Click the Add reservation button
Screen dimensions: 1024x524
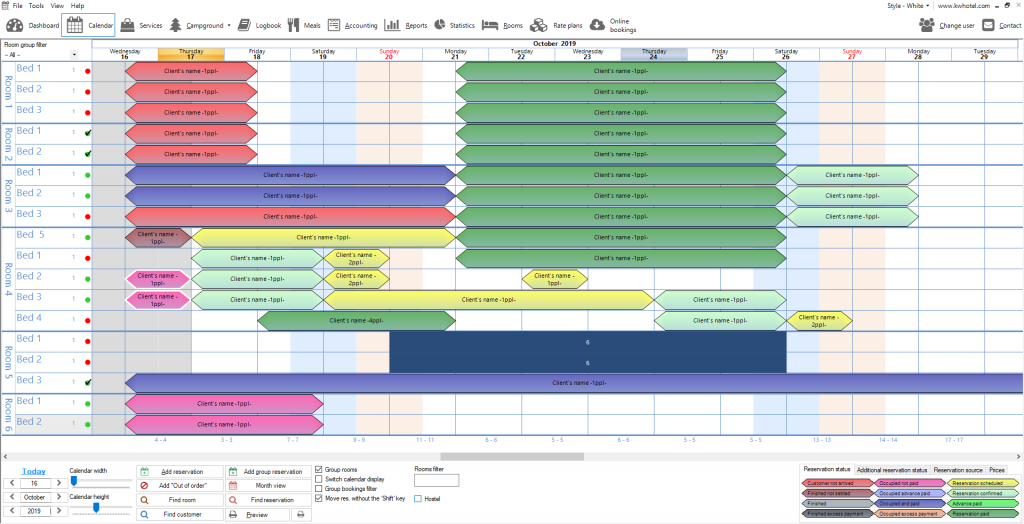[x=180, y=472]
